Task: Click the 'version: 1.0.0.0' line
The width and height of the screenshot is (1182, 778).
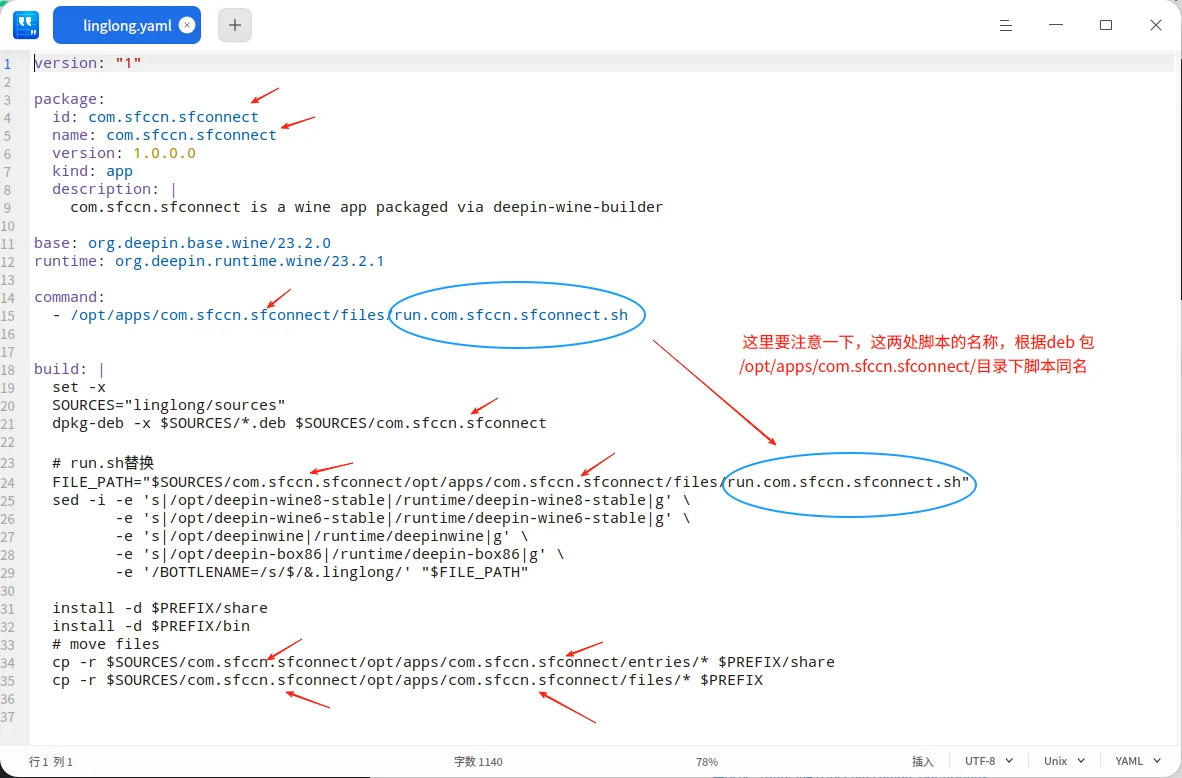Action: click(124, 153)
